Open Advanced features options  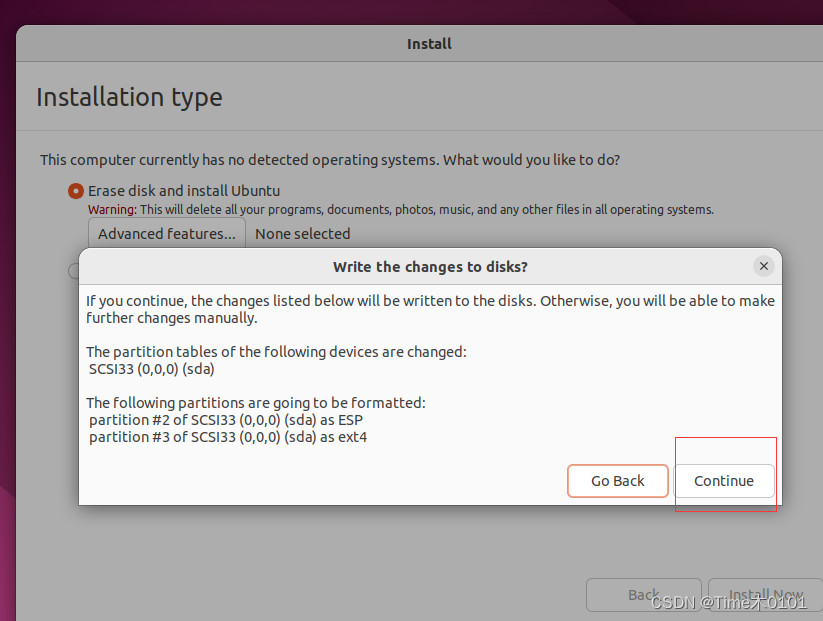click(167, 234)
